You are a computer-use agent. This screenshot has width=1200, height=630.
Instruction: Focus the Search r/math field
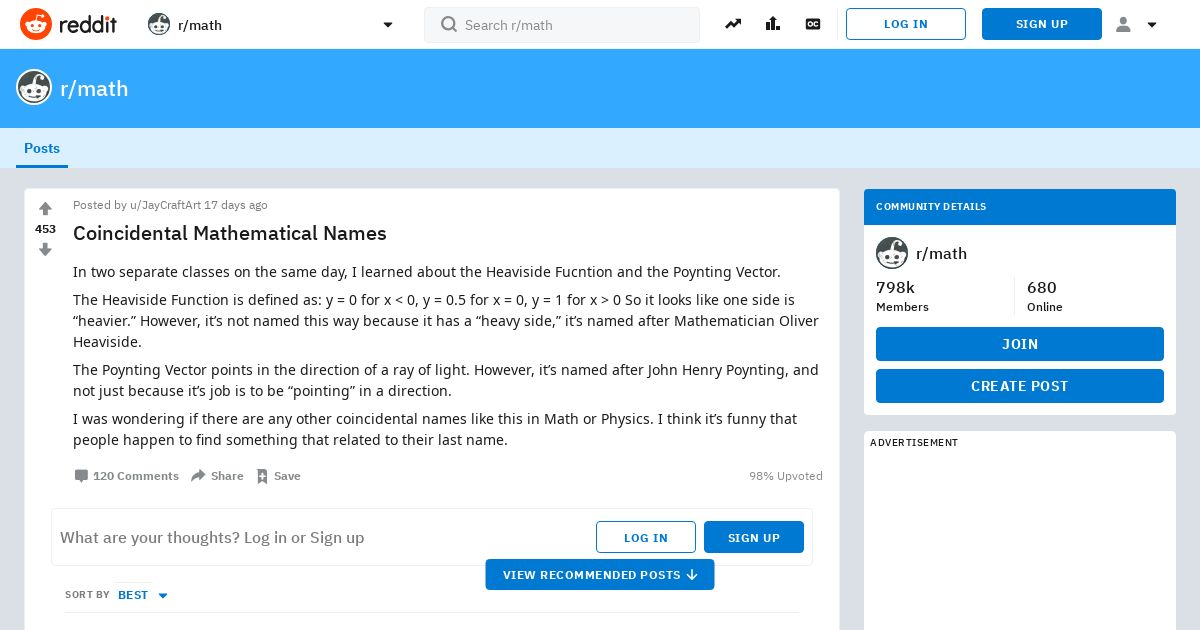pyautogui.click(x=562, y=25)
